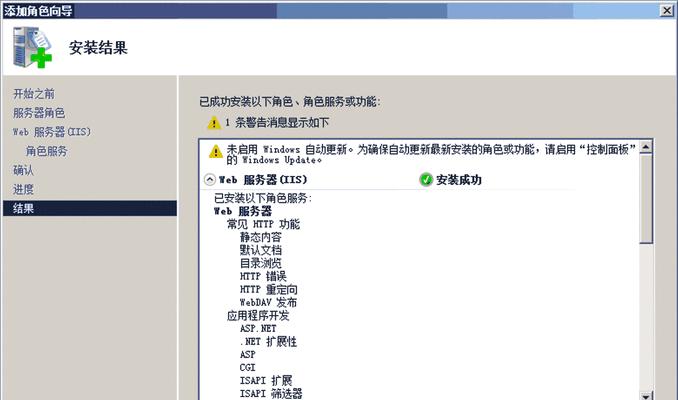Click the CGI entry in list
This screenshot has height=400, width=678.
point(248,368)
